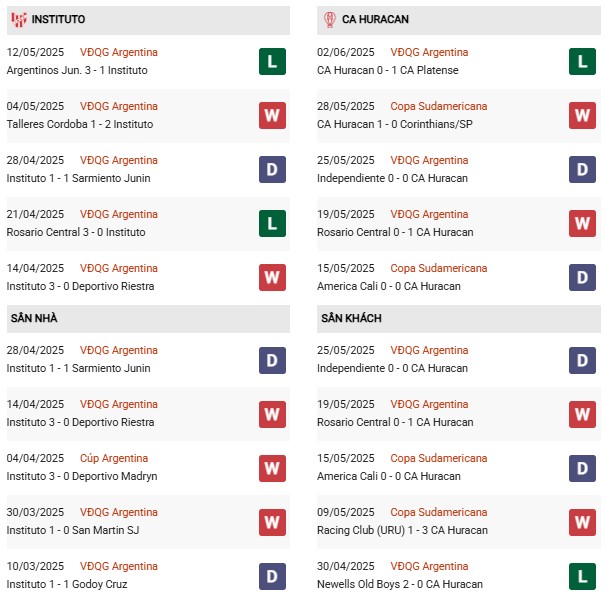The image size is (606, 596).
Task: Click the L badge for Argentinos Jun. match
Action: click(272, 61)
